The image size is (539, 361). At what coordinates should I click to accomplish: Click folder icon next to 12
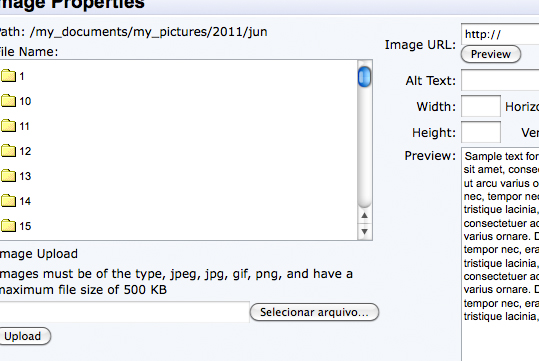coord(8,151)
